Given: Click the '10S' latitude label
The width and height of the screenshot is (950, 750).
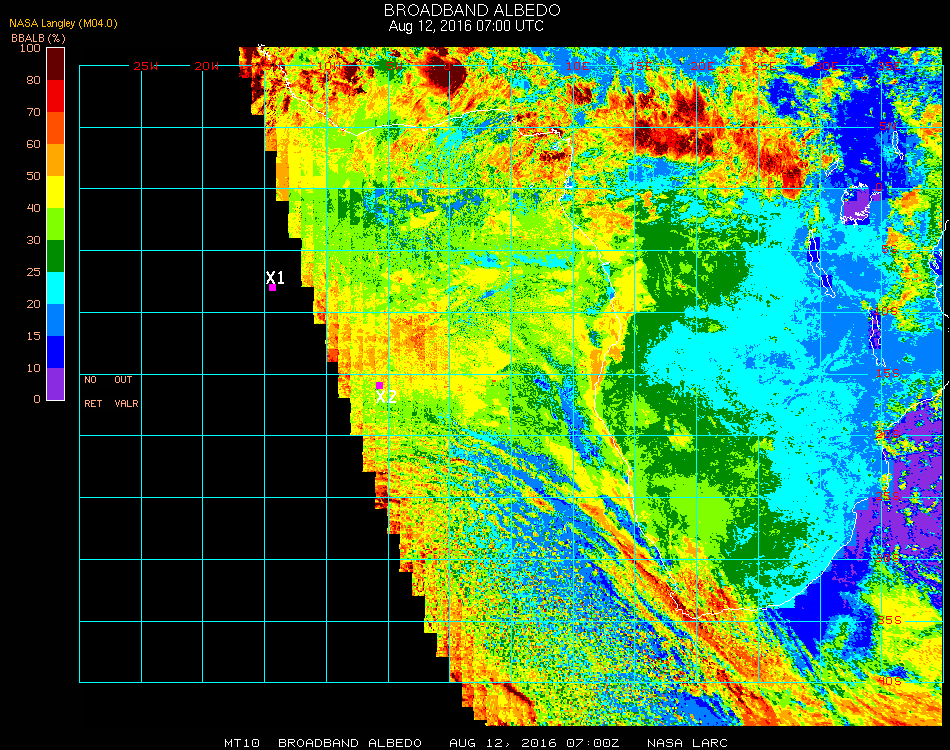Looking at the screenshot, I should 886,311.
